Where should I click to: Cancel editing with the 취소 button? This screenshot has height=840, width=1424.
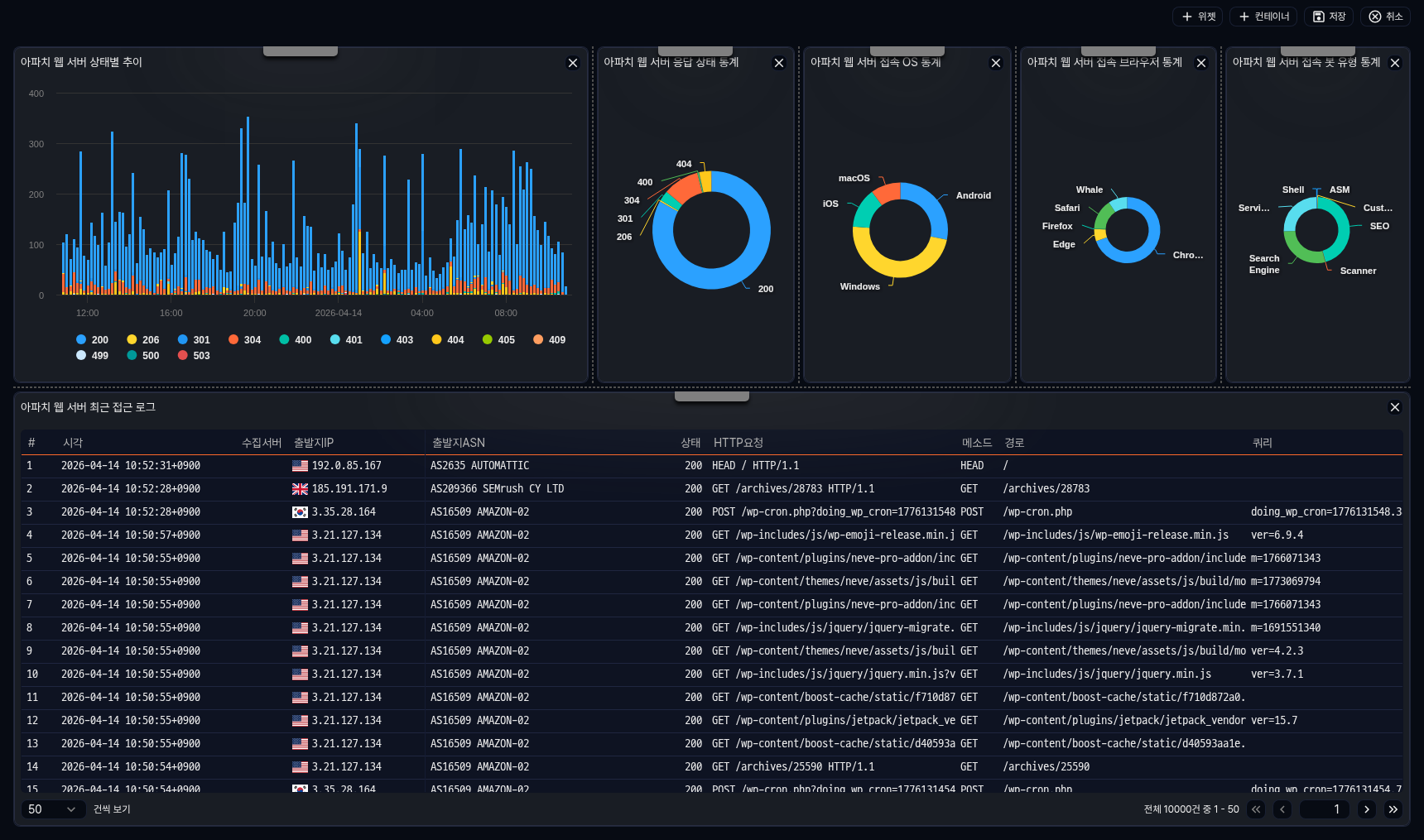(1385, 17)
